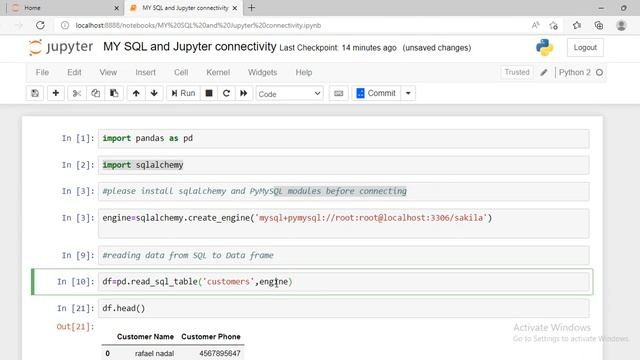The width and height of the screenshot is (640, 360).
Task: Click the Python logo icon
Action: pos(544,47)
